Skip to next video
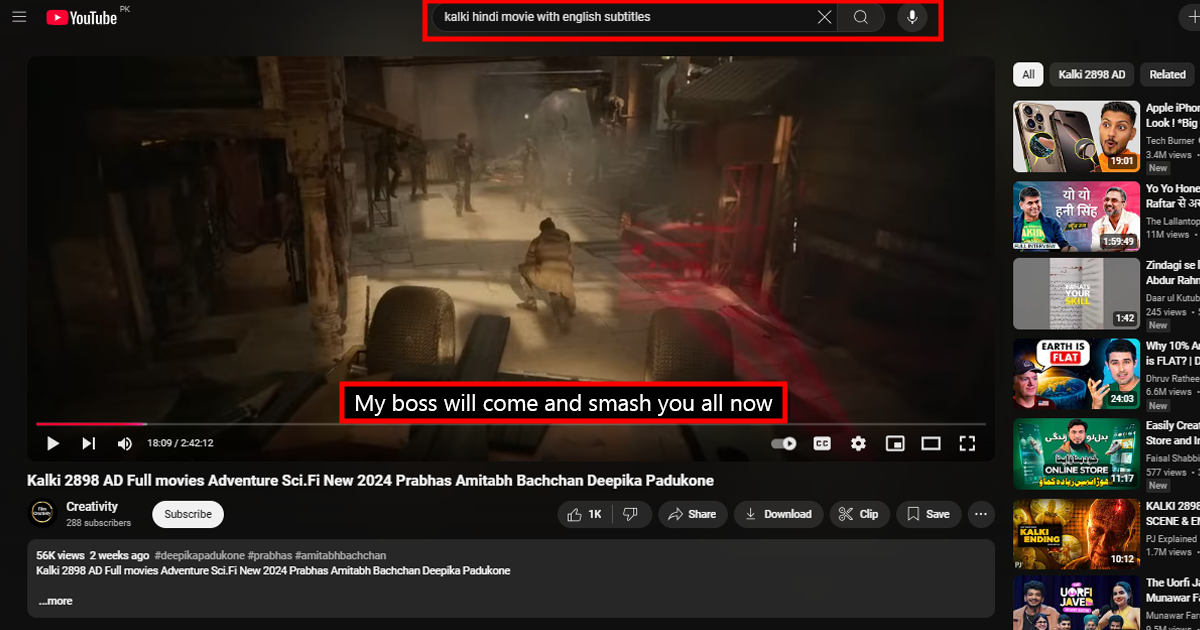This screenshot has height=630, width=1200. click(89, 443)
